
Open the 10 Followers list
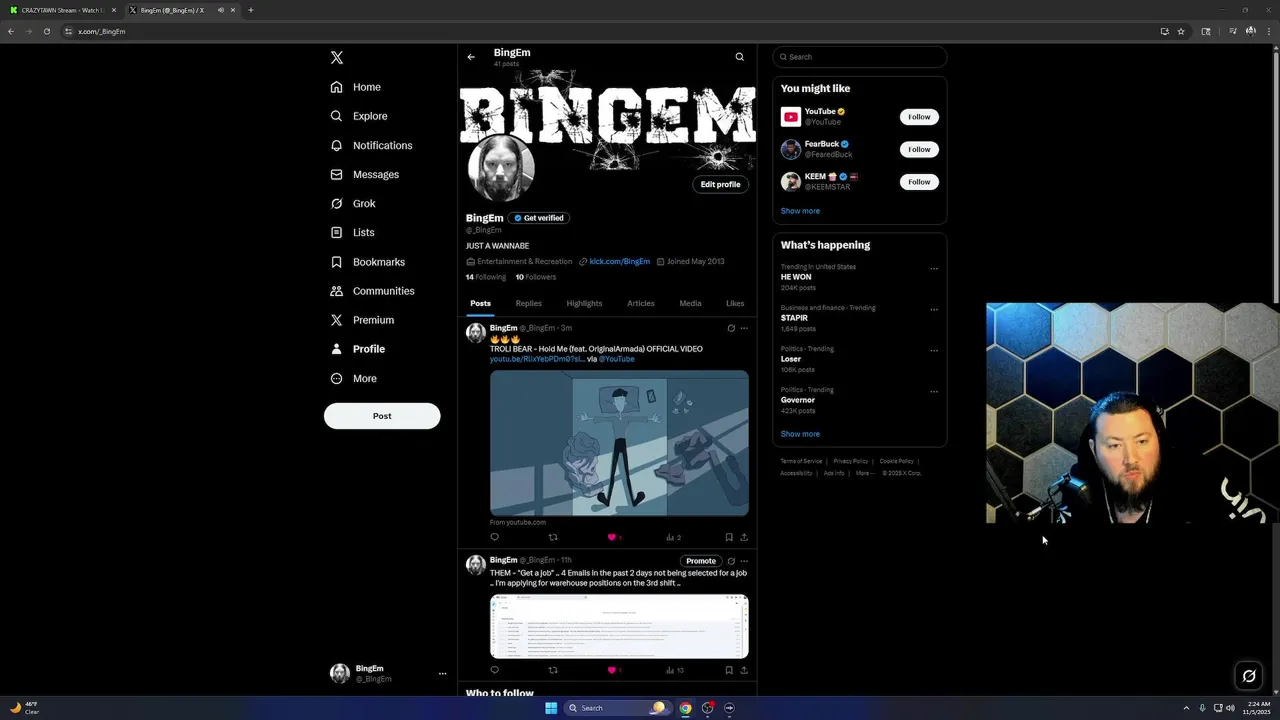[x=536, y=277]
